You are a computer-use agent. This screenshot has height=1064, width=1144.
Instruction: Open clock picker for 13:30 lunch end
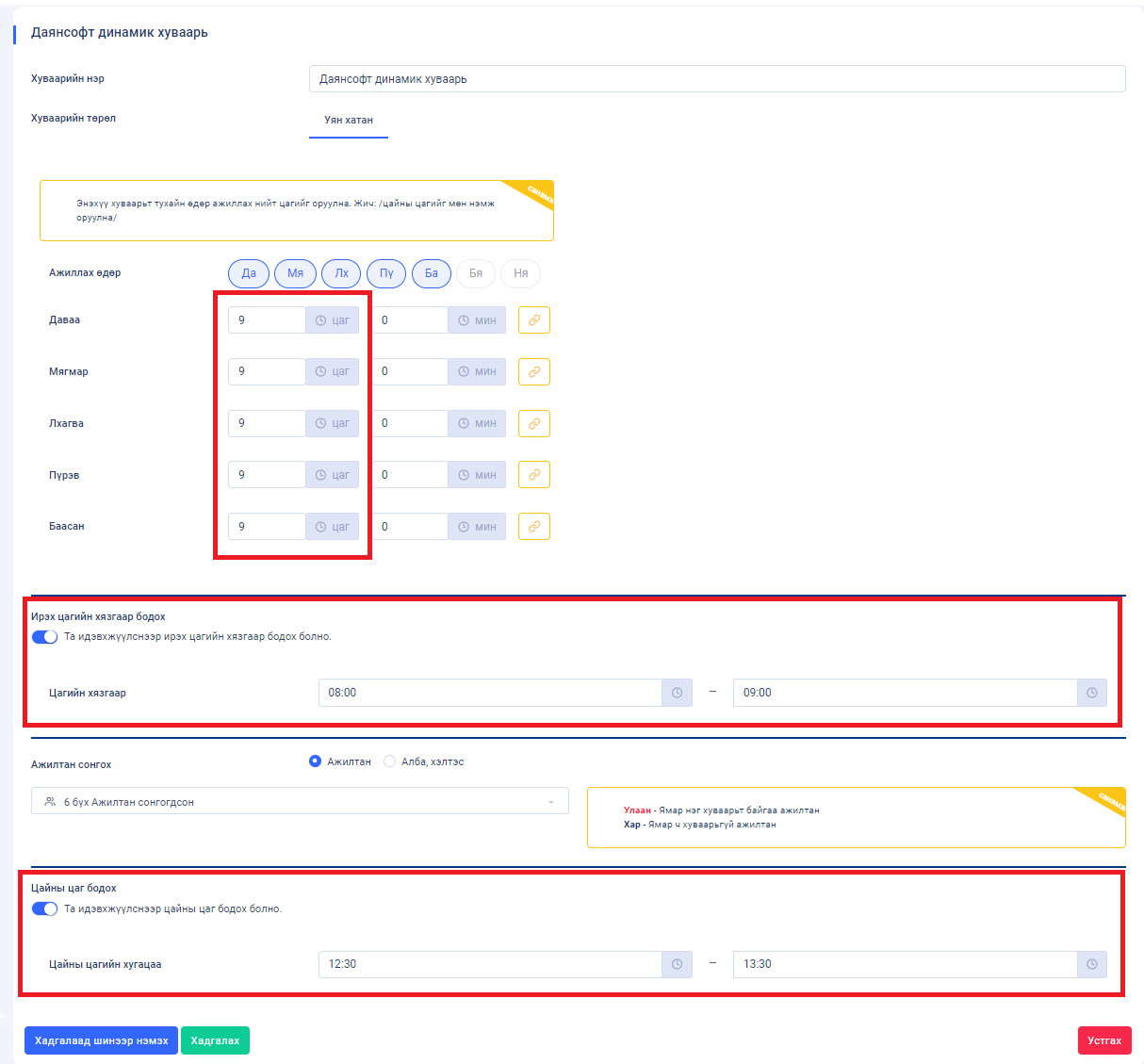click(x=1091, y=964)
